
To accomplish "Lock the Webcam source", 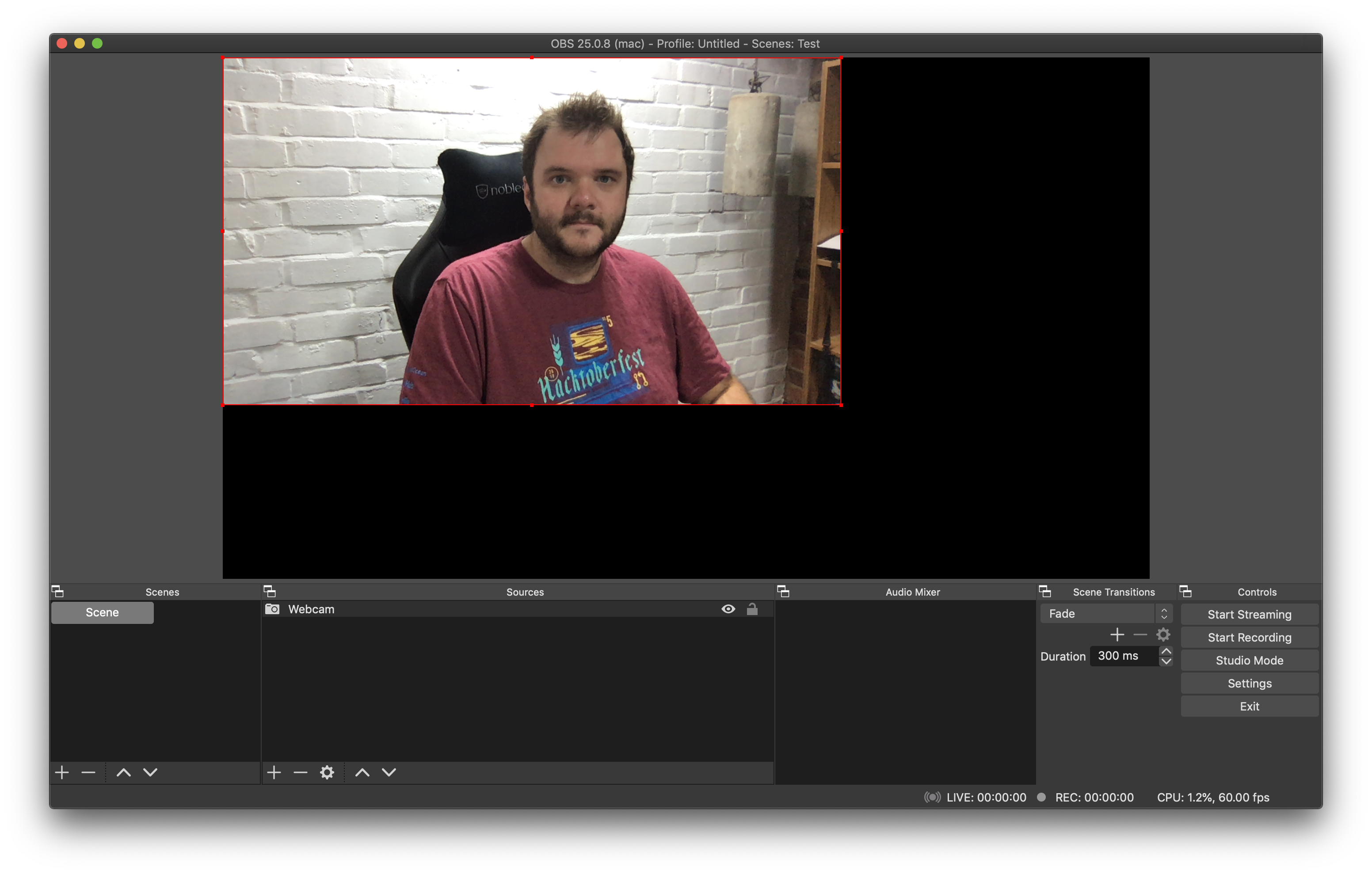I will [x=753, y=608].
